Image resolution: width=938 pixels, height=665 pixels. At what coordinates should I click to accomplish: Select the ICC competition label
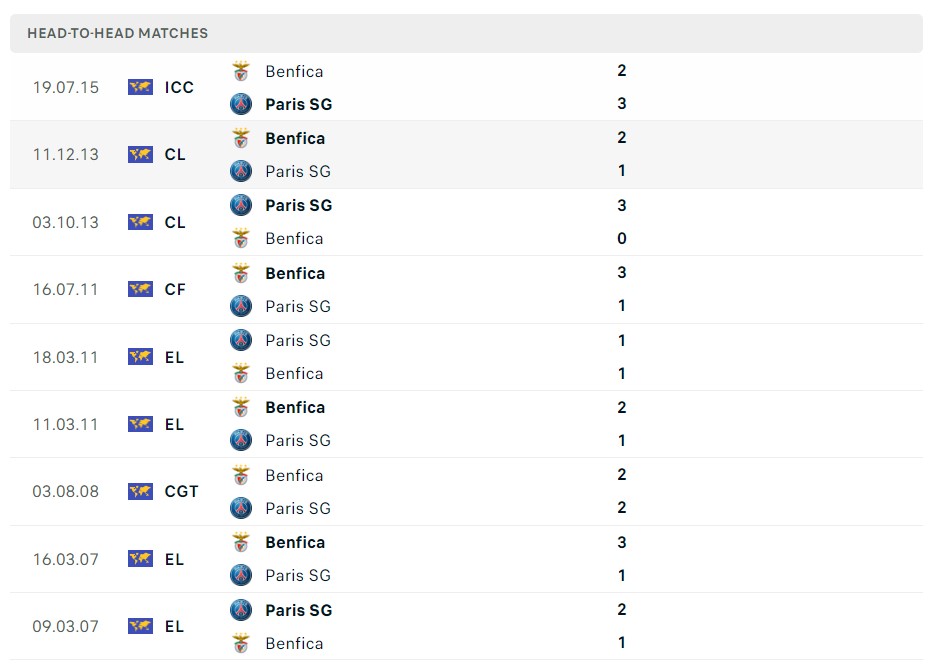[179, 87]
